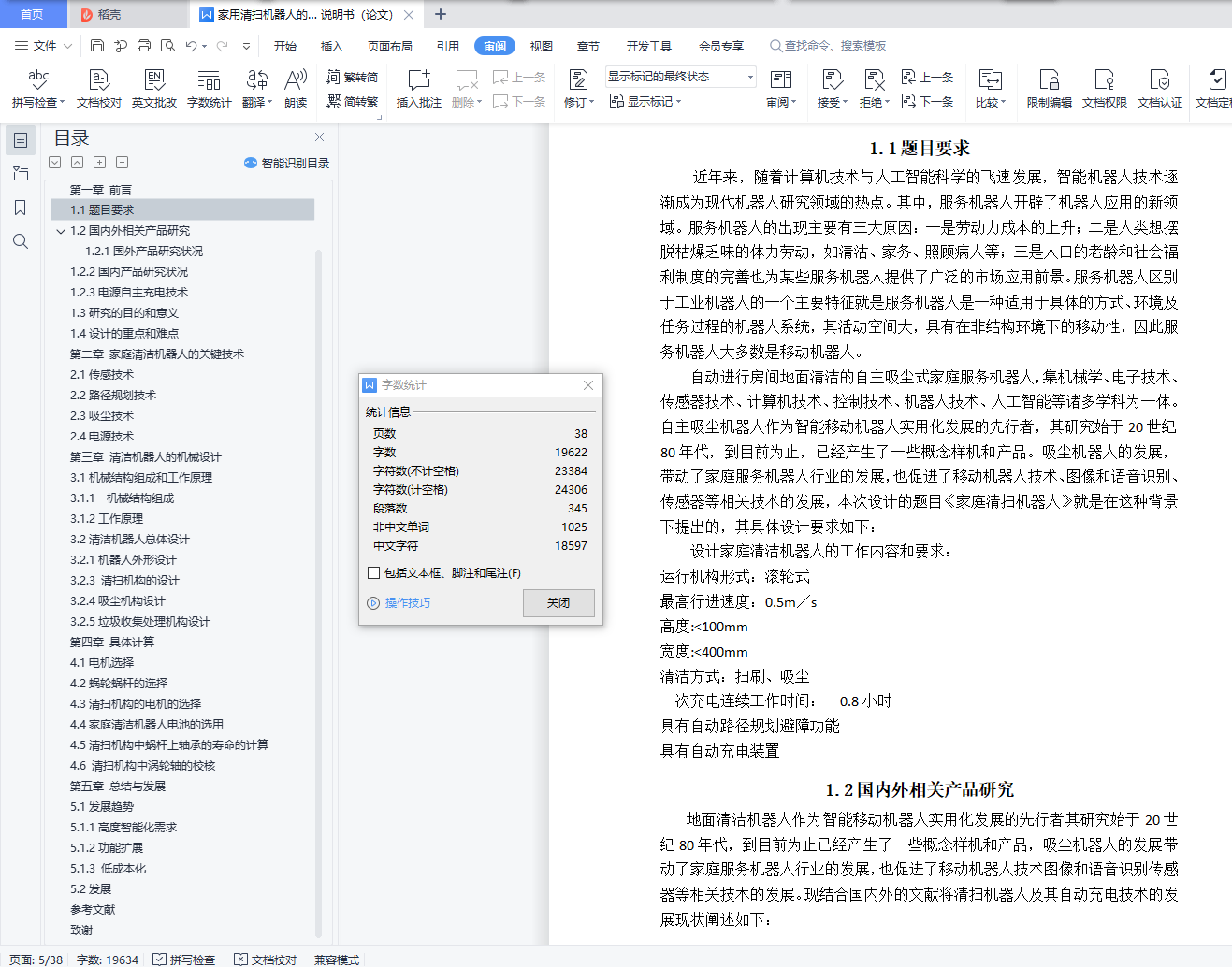Open the 翻译 translate dropdown

click(x=257, y=102)
